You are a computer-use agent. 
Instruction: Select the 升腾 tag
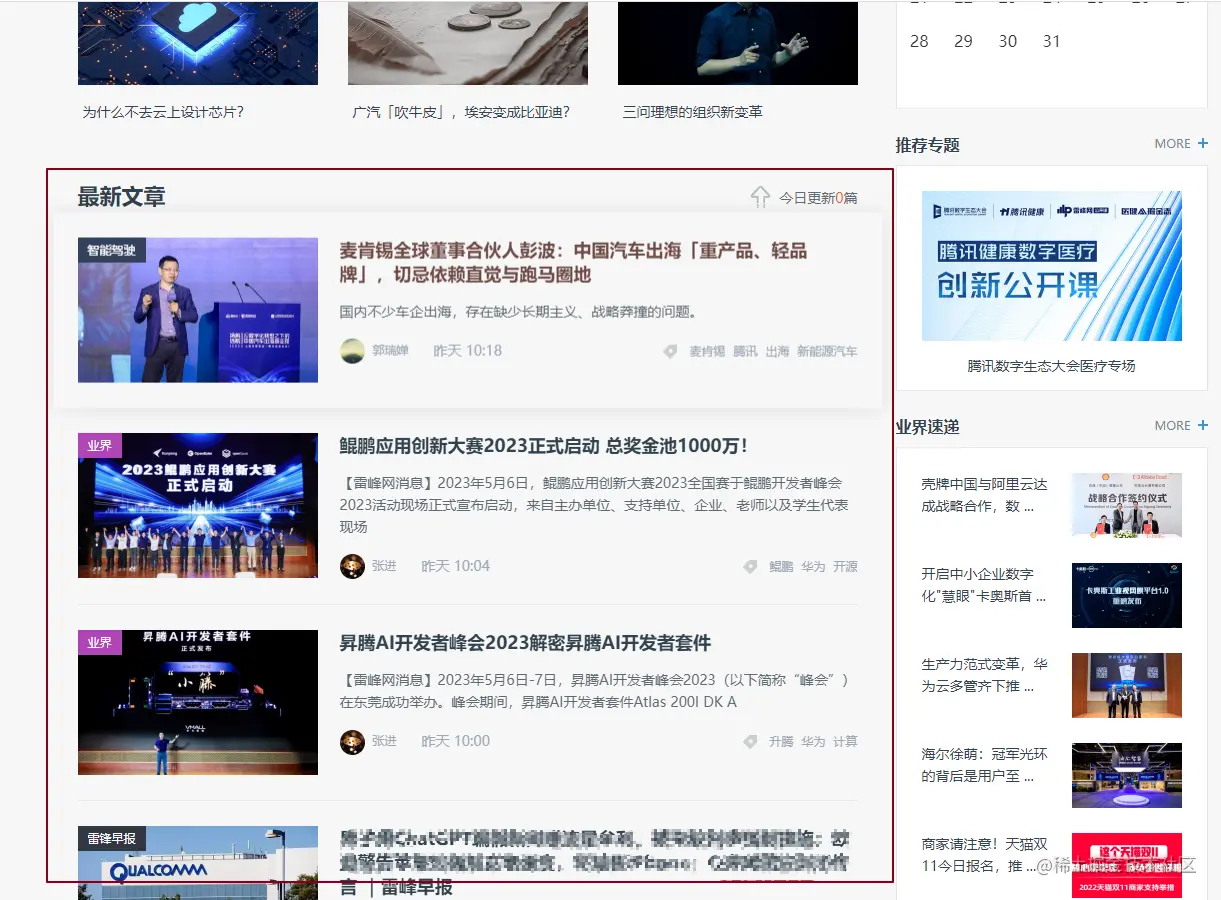click(x=781, y=742)
